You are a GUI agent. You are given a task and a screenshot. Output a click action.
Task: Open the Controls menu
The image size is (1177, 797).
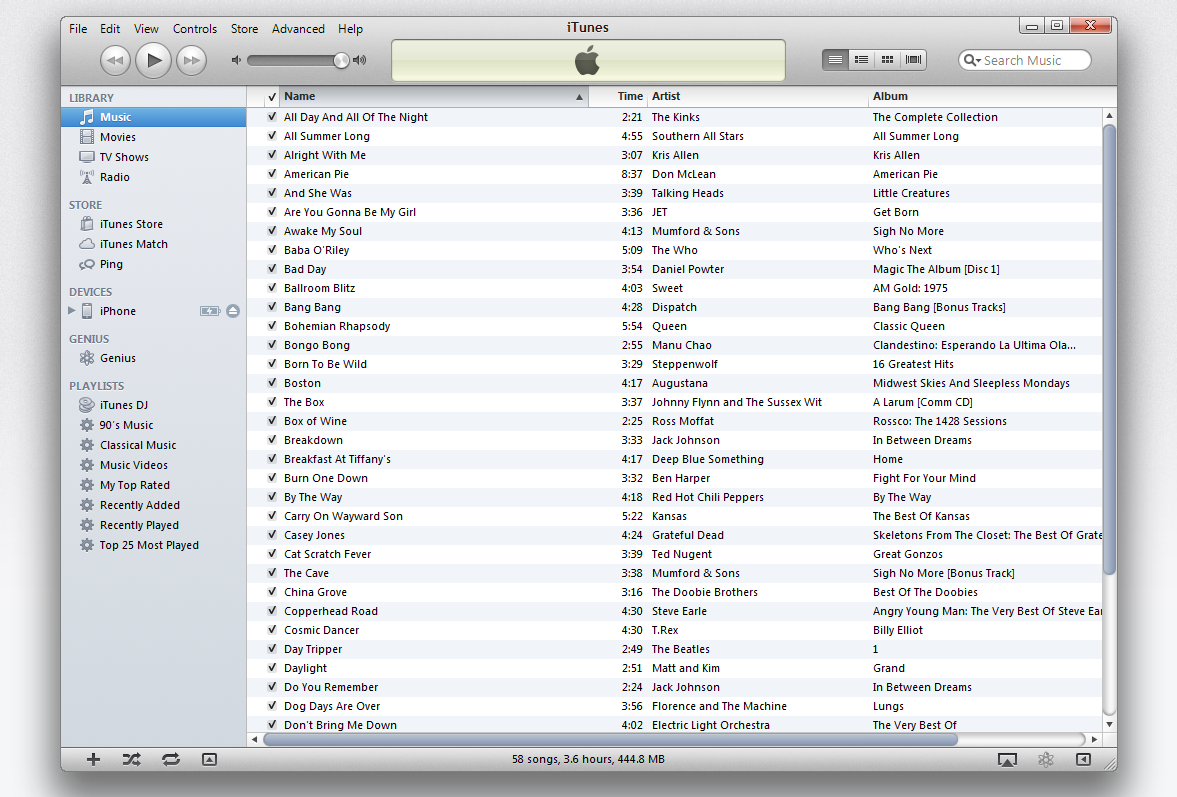pos(194,29)
